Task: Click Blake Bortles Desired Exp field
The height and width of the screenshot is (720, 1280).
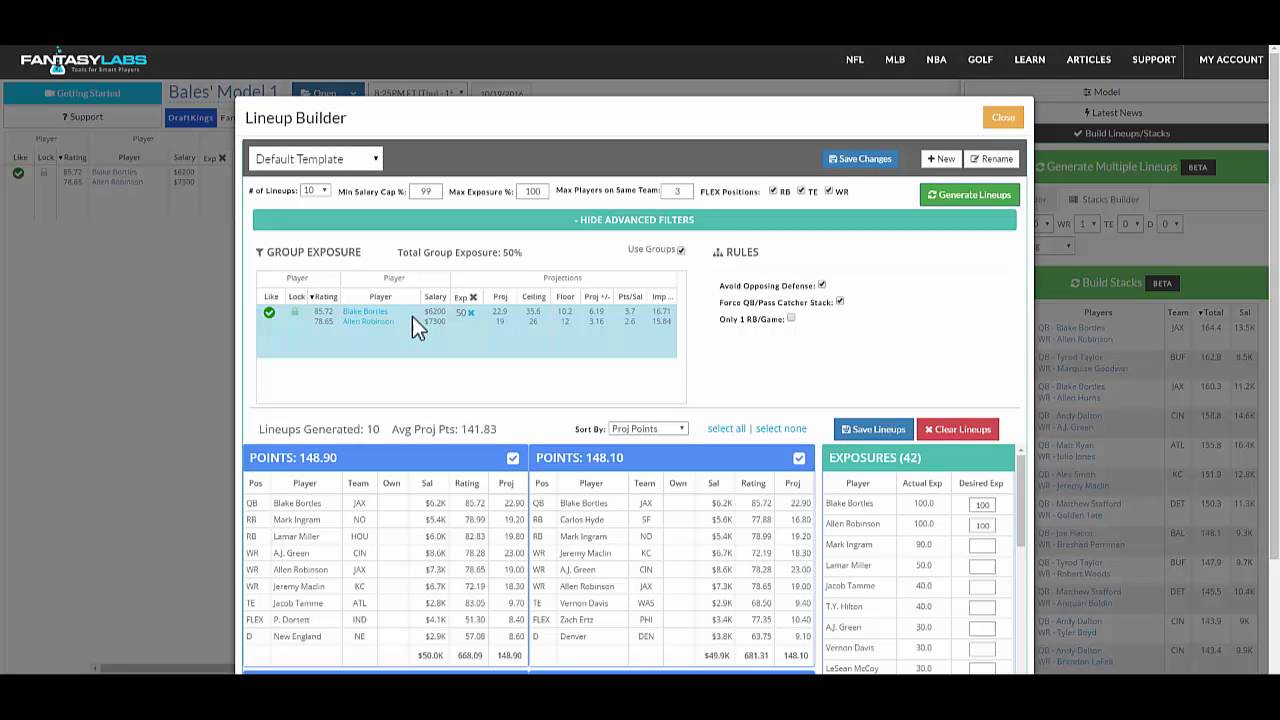Action: click(982, 505)
